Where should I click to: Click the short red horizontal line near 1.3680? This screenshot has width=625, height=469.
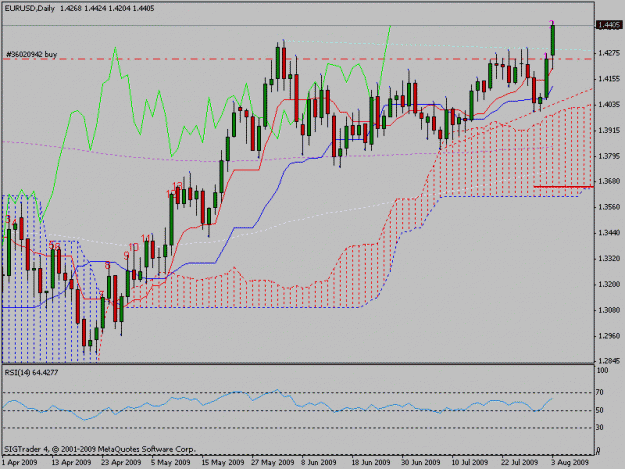tap(564, 186)
